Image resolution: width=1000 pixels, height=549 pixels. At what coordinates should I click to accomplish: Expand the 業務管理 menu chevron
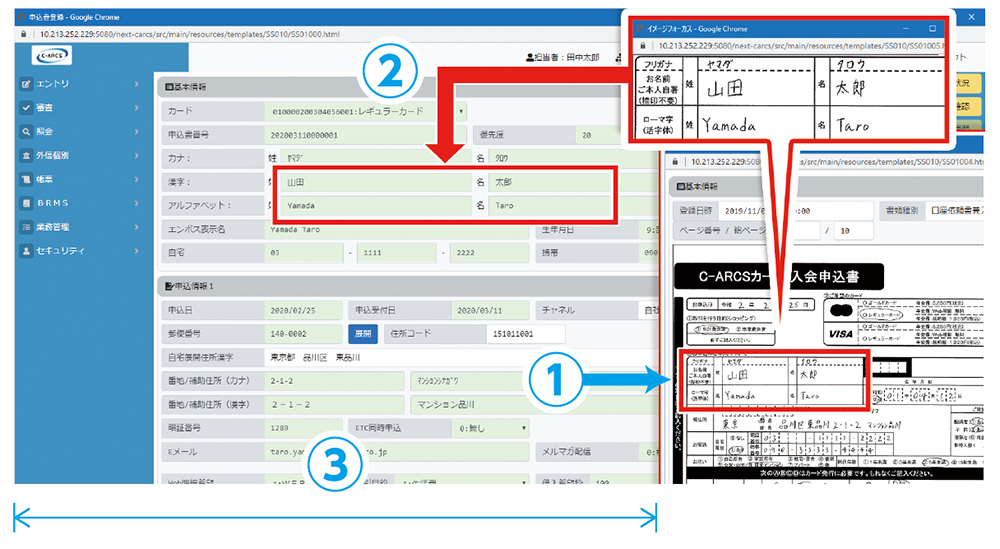(x=136, y=227)
